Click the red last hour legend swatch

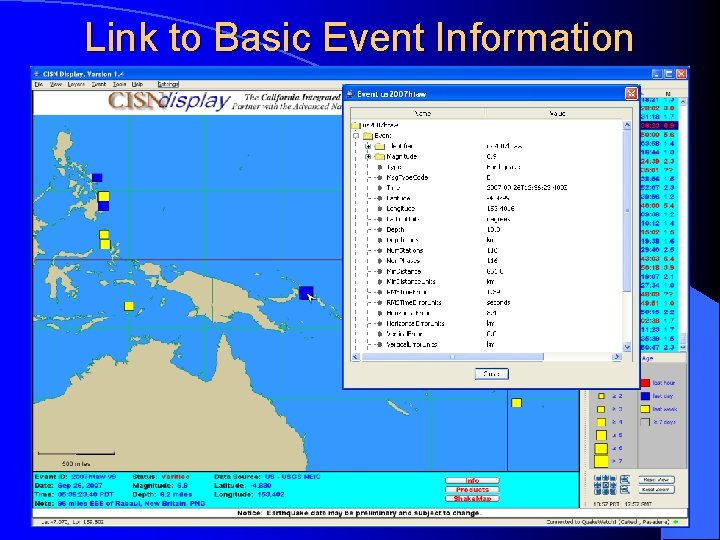pyautogui.click(x=645, y=383)
